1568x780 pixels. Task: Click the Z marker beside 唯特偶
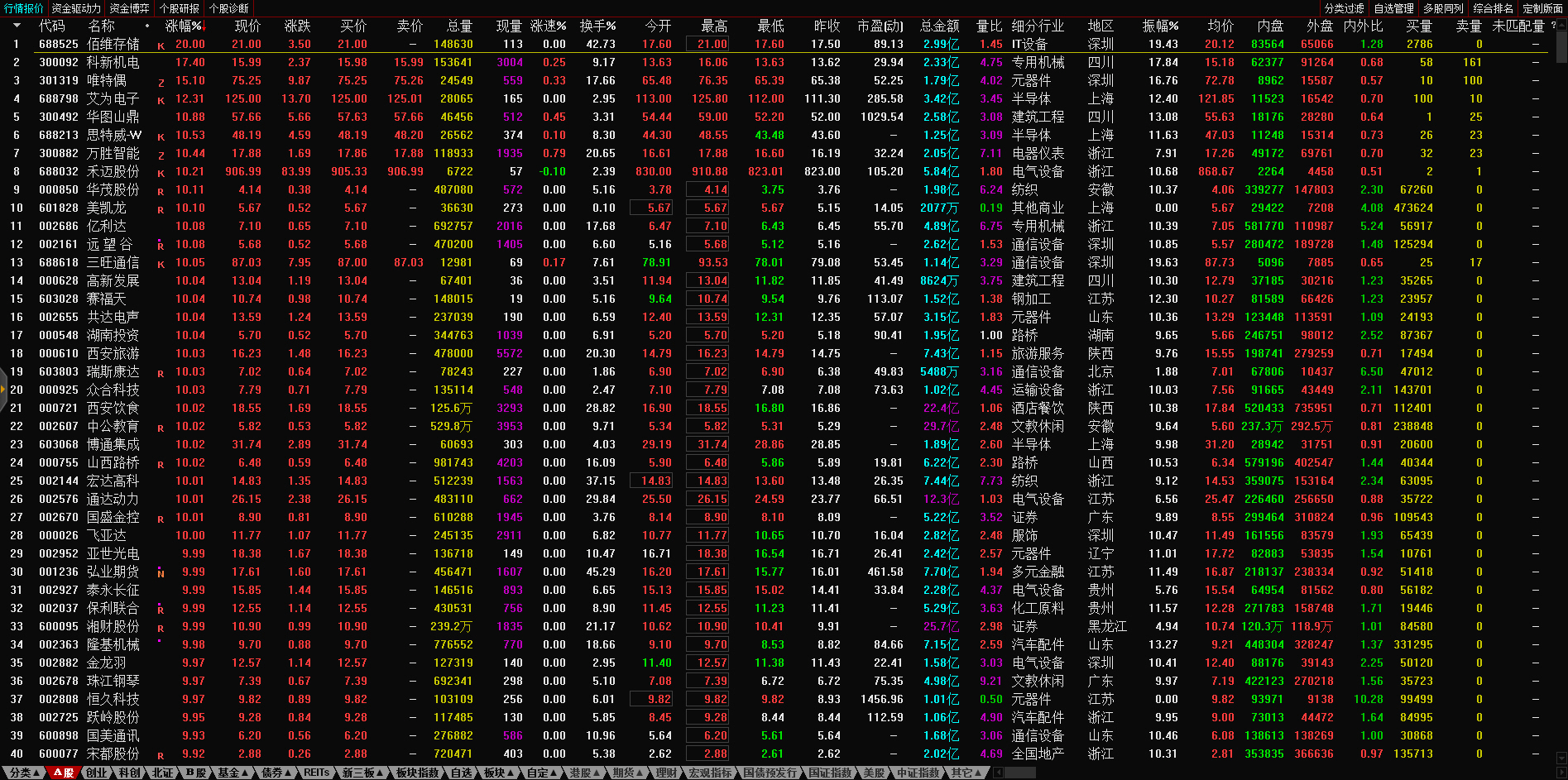pos(161,83)
